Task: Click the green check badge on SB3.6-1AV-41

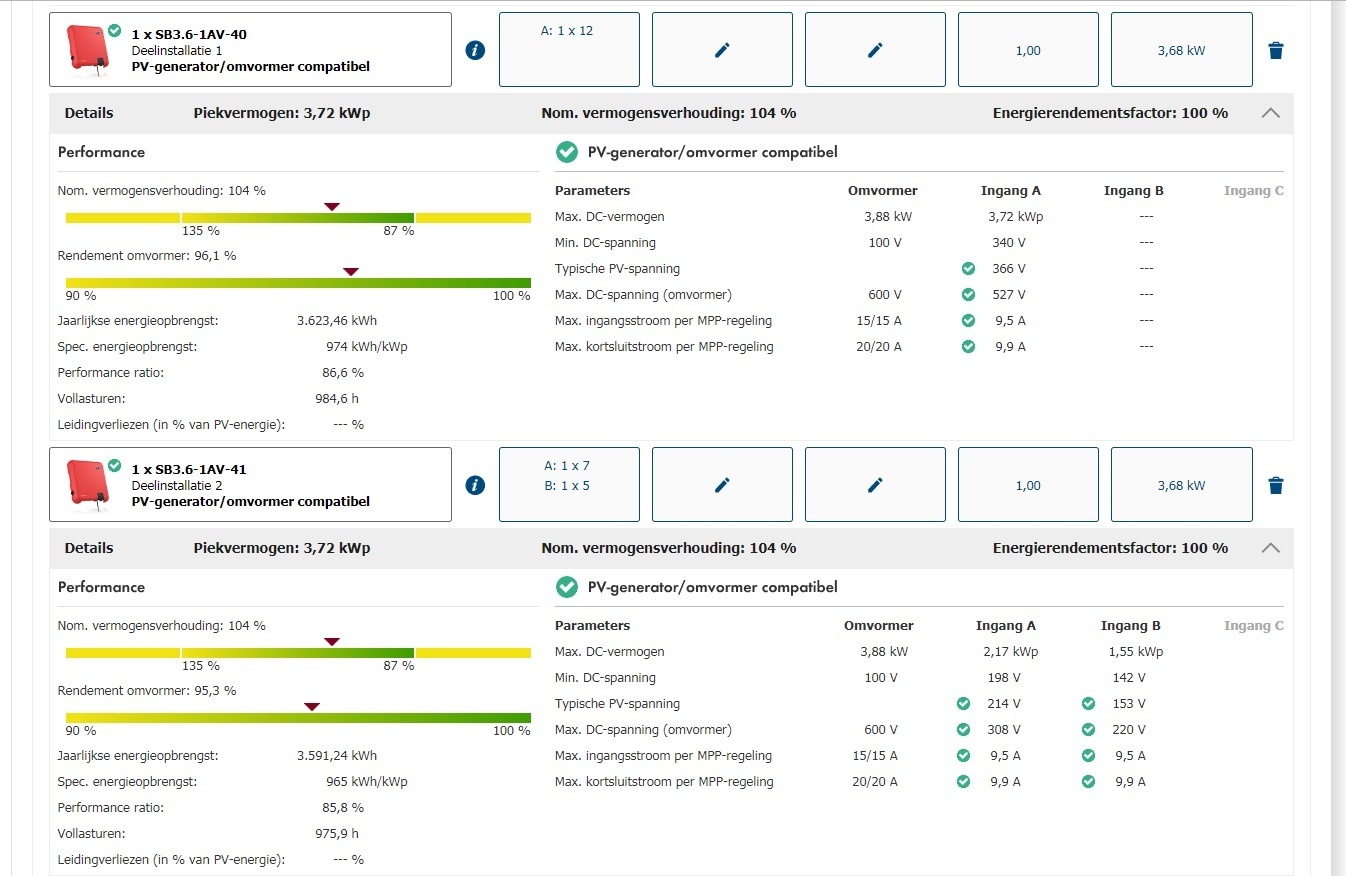Action: pos(114,466)
